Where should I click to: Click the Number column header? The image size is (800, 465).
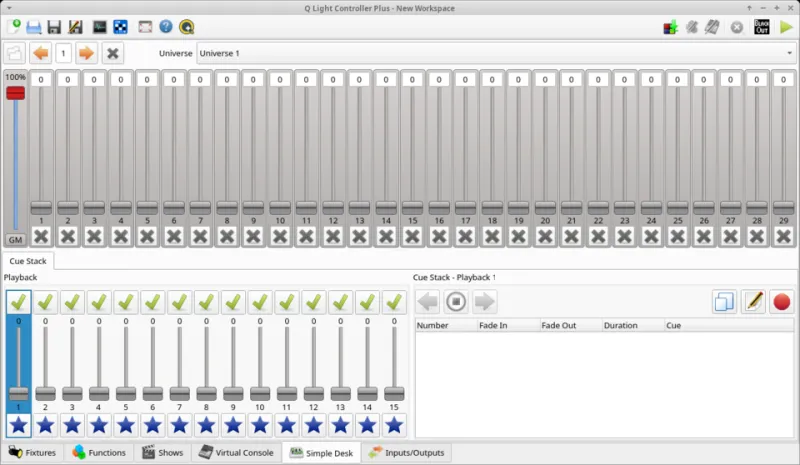(x=446, y=325)
